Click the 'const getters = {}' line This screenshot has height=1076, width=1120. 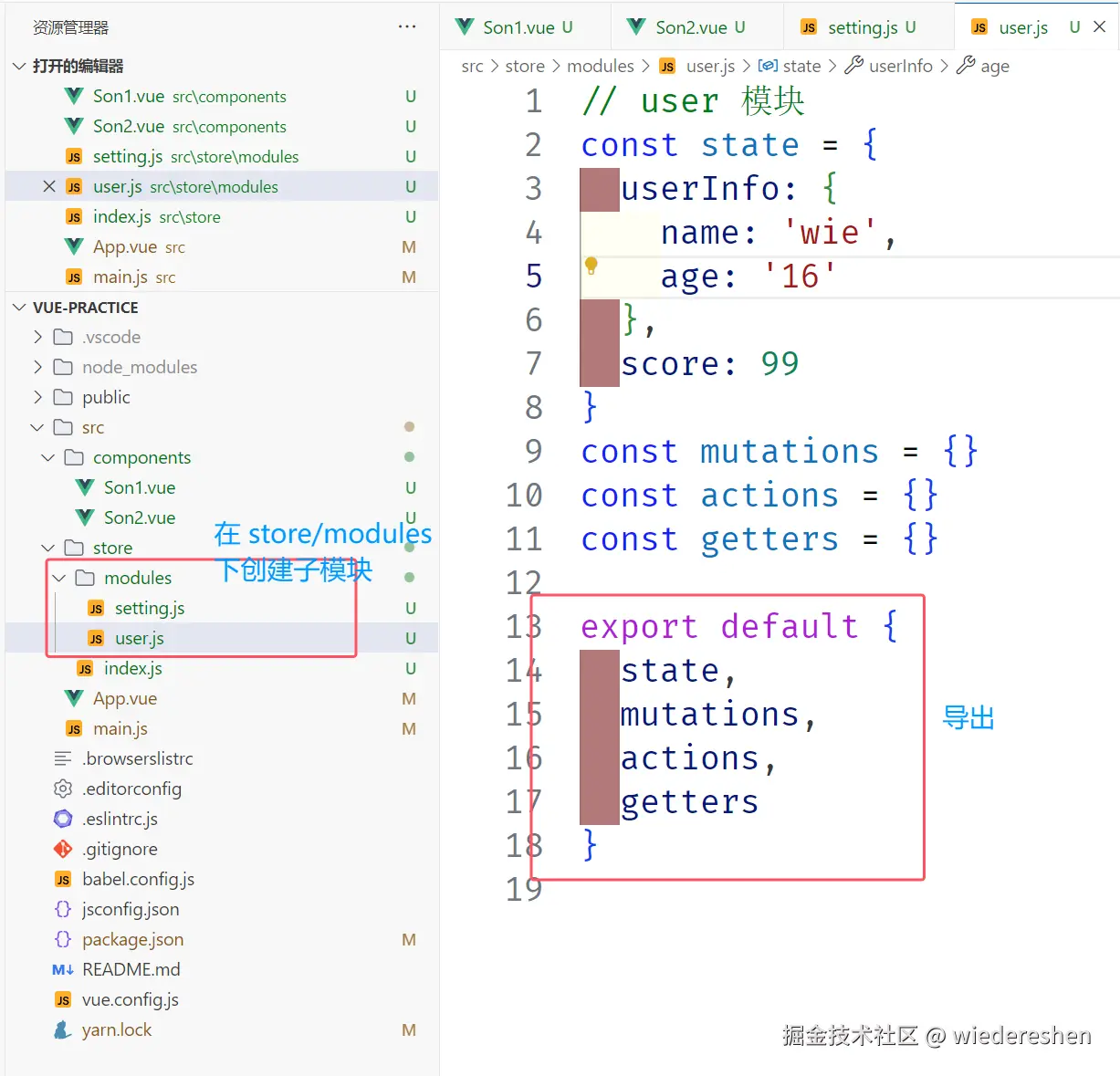coord(759,539)
